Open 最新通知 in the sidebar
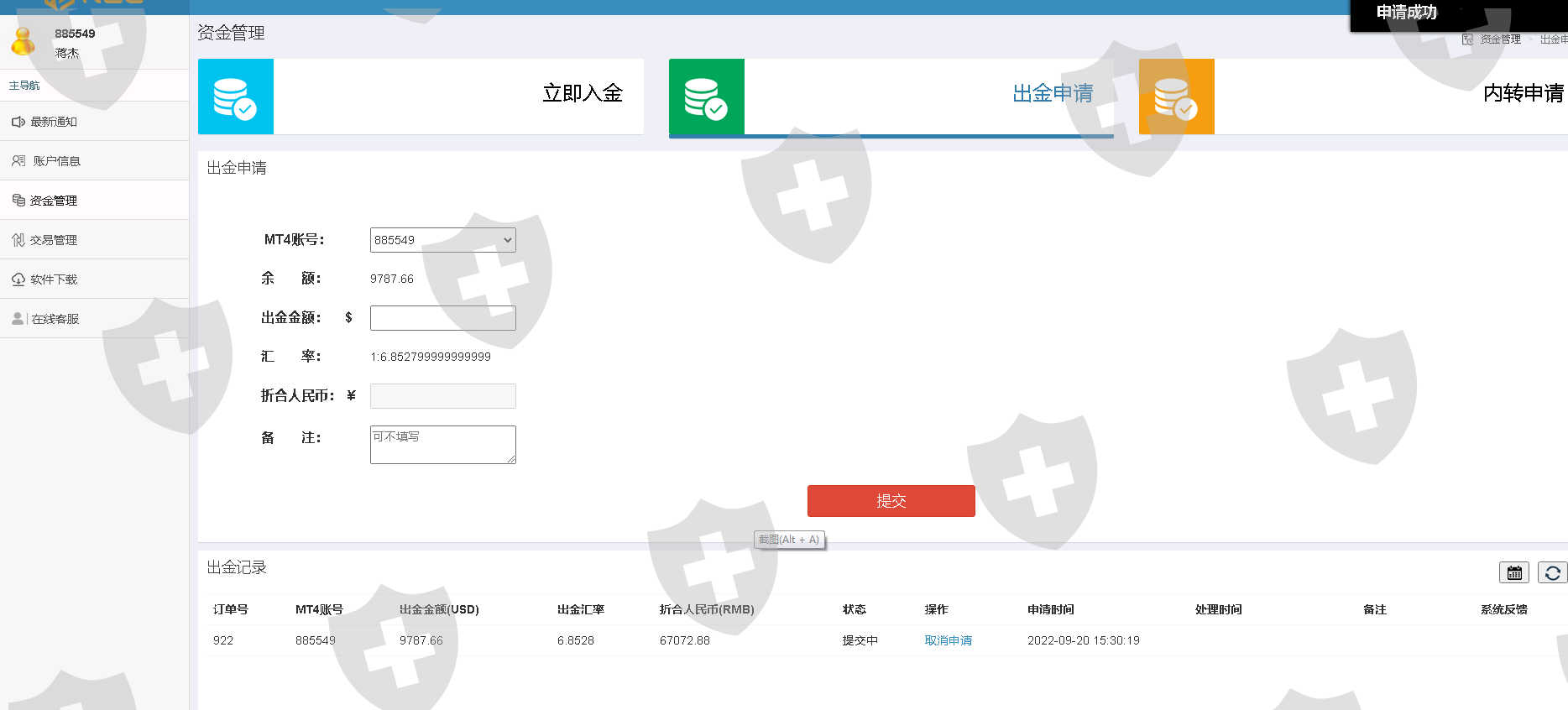Image resolution: width=1568 pixels, height=710 pixels. [54, 122]
